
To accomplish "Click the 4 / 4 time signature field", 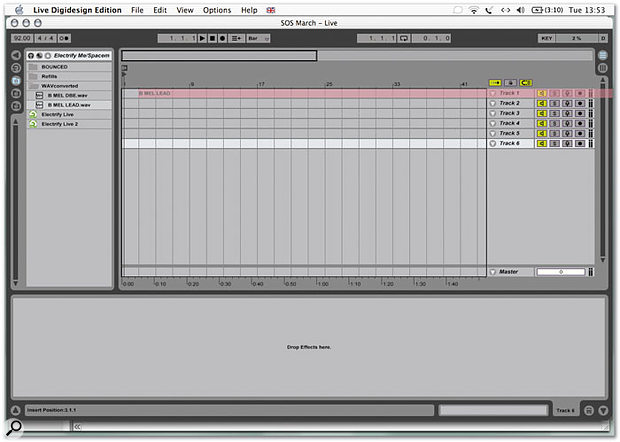I will [x=45, y=38].
